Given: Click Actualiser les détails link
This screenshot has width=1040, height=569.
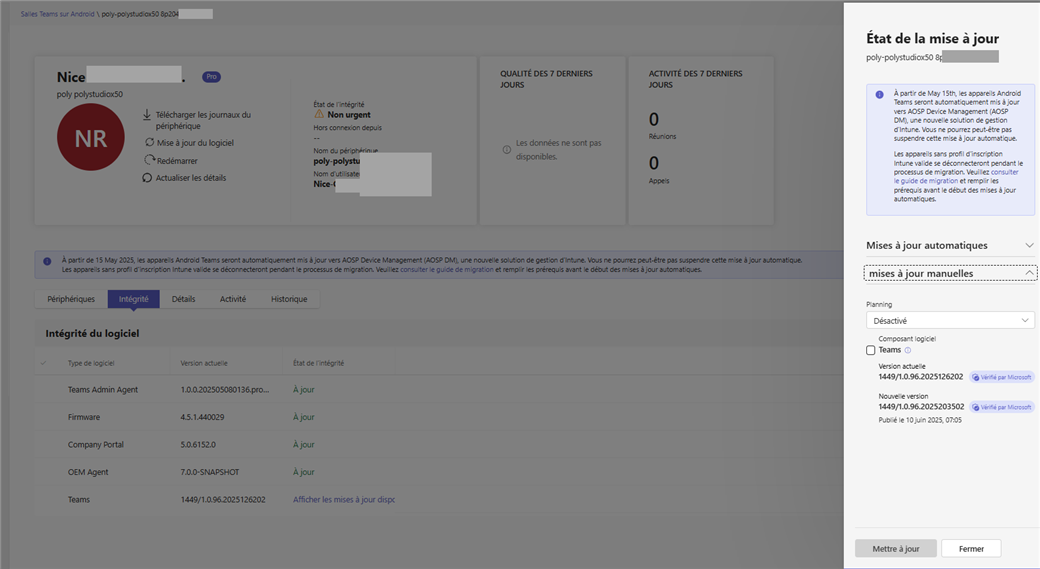Looking at the screenshot, I should coord(191,178).
